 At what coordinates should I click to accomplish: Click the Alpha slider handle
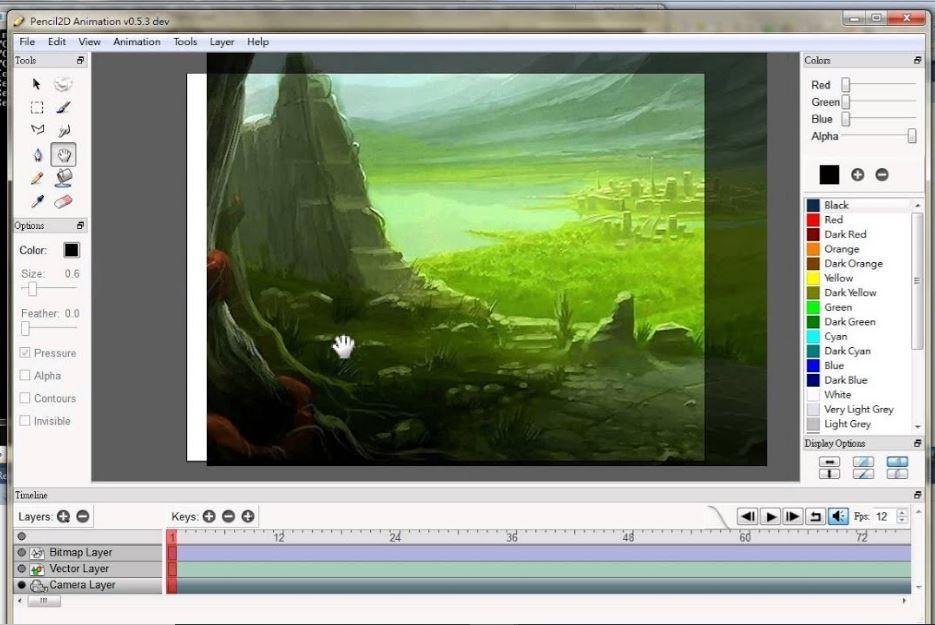tap(912, 136)
